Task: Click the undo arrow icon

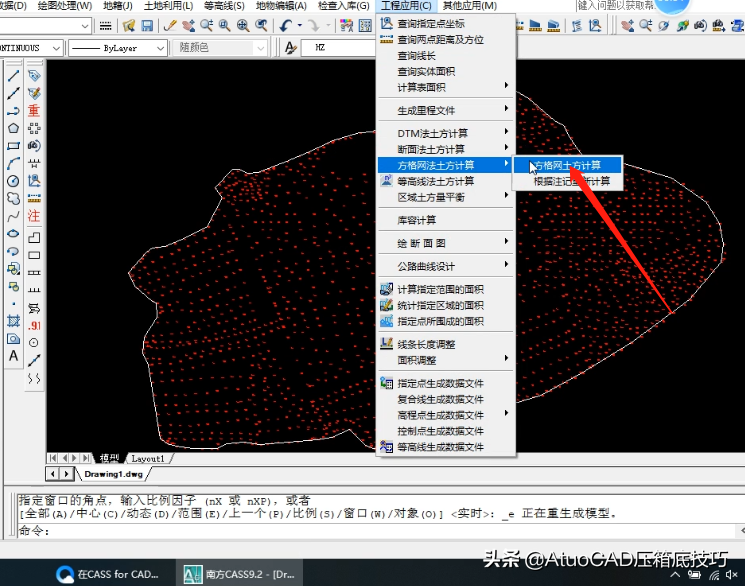Action: pos(286,25)
